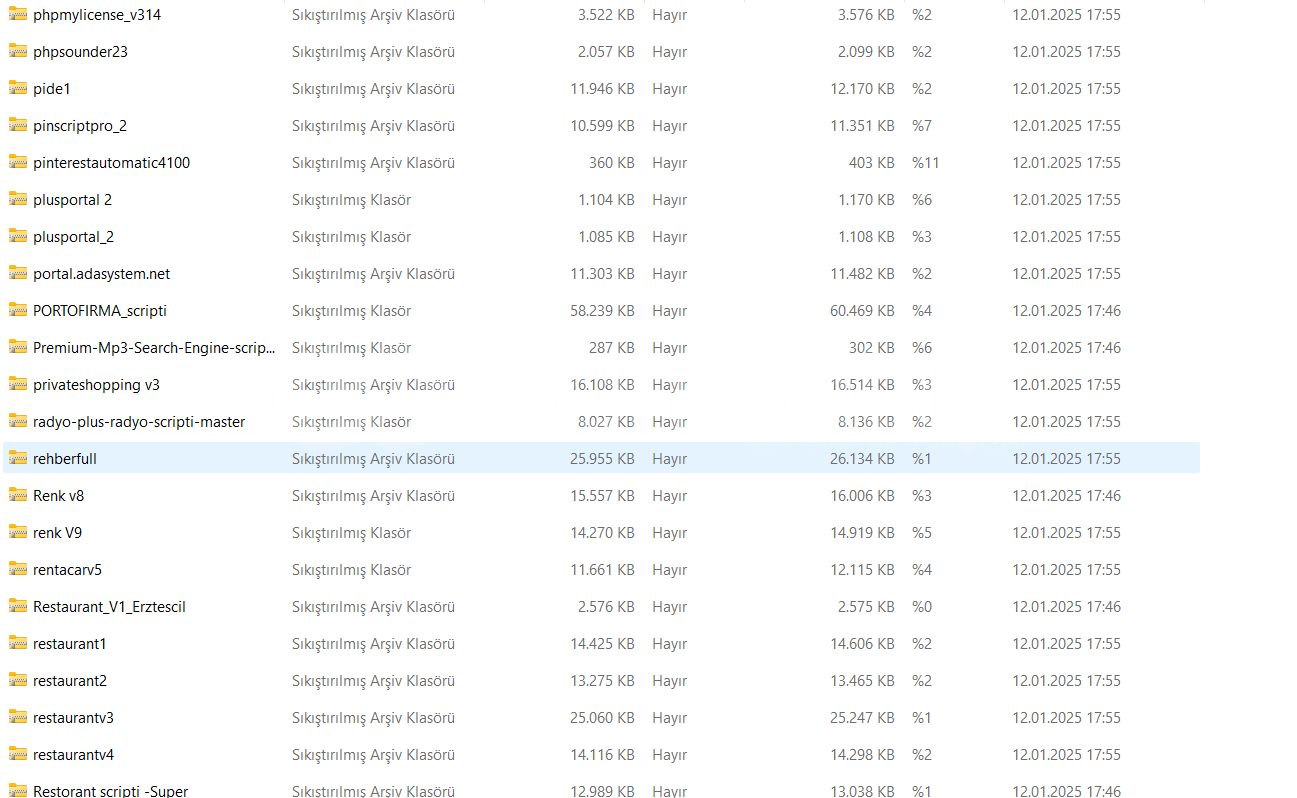Select the file name "plusportal_2"
The width and height of the screenshot is (1297, 798).
[x=73, y=237]
